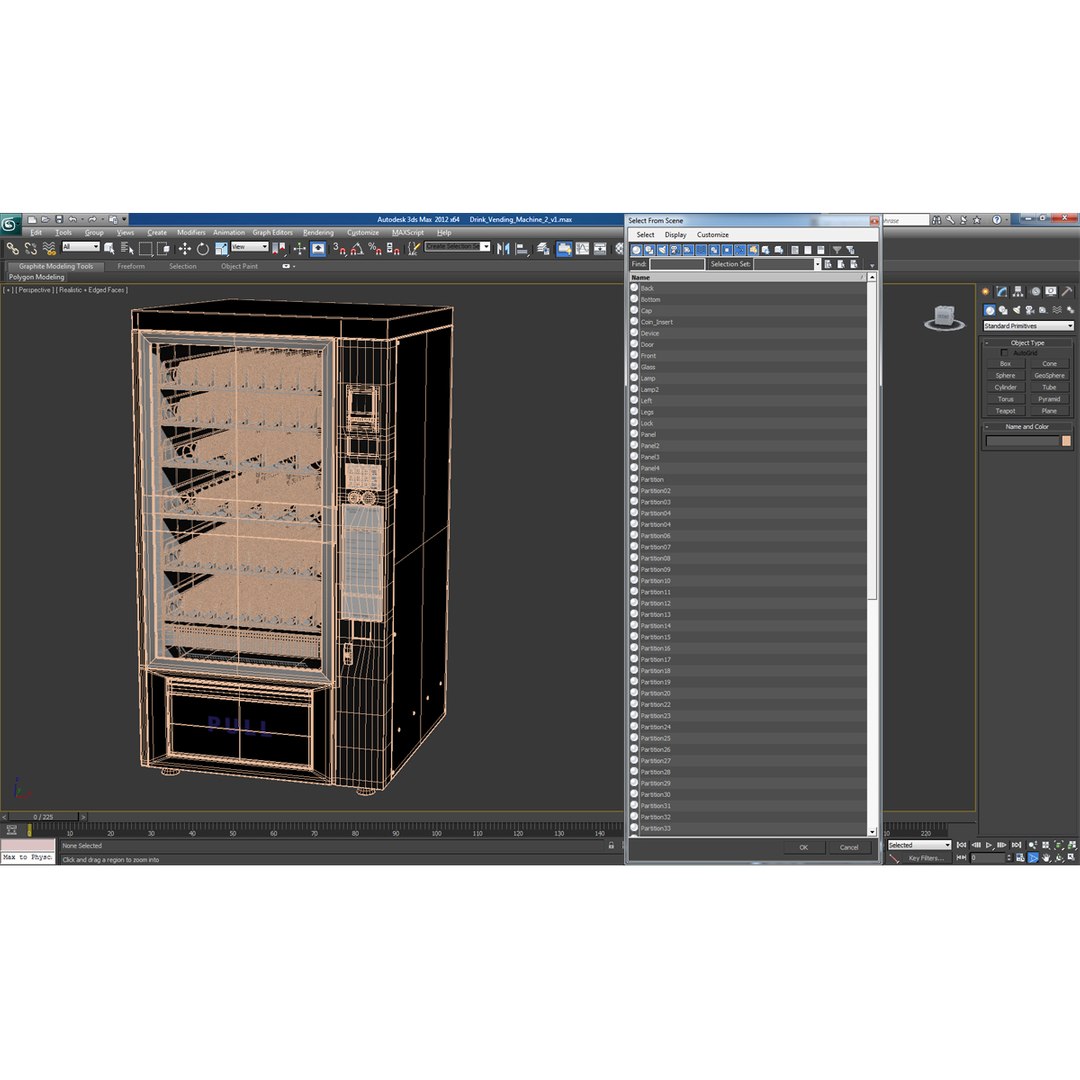The height and width of the screenshot is (1080, 1080).
Task: Toggle the 3D Snaps icon
Action: point(340,249)
